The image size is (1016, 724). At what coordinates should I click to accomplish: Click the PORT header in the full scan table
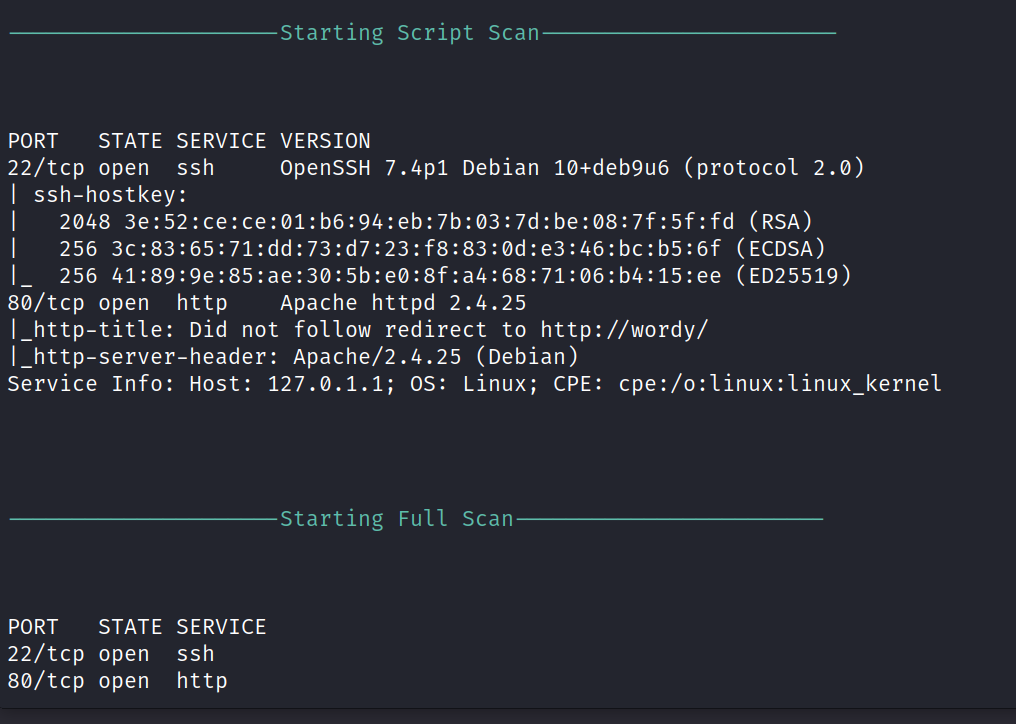pyautogui.click(x=33, y=626)
